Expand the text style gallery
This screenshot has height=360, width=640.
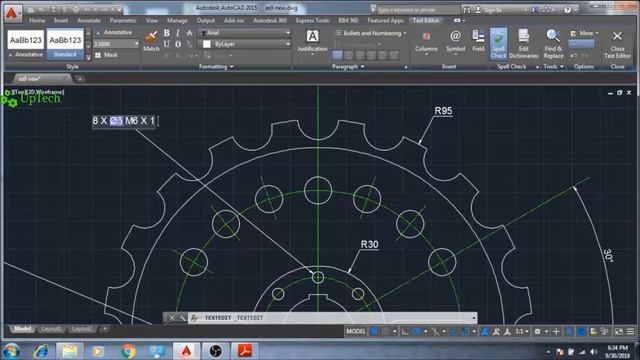tap(88, 58)
